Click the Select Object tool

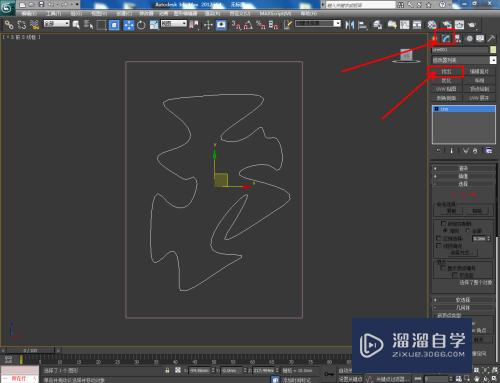(76, 25)
